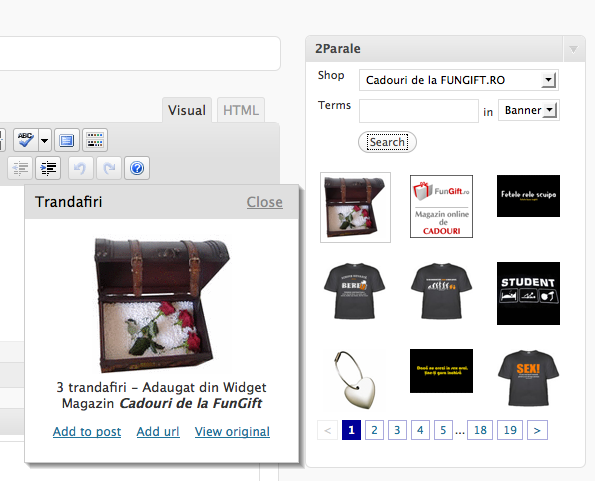Go to results page 2

[374, 430]
